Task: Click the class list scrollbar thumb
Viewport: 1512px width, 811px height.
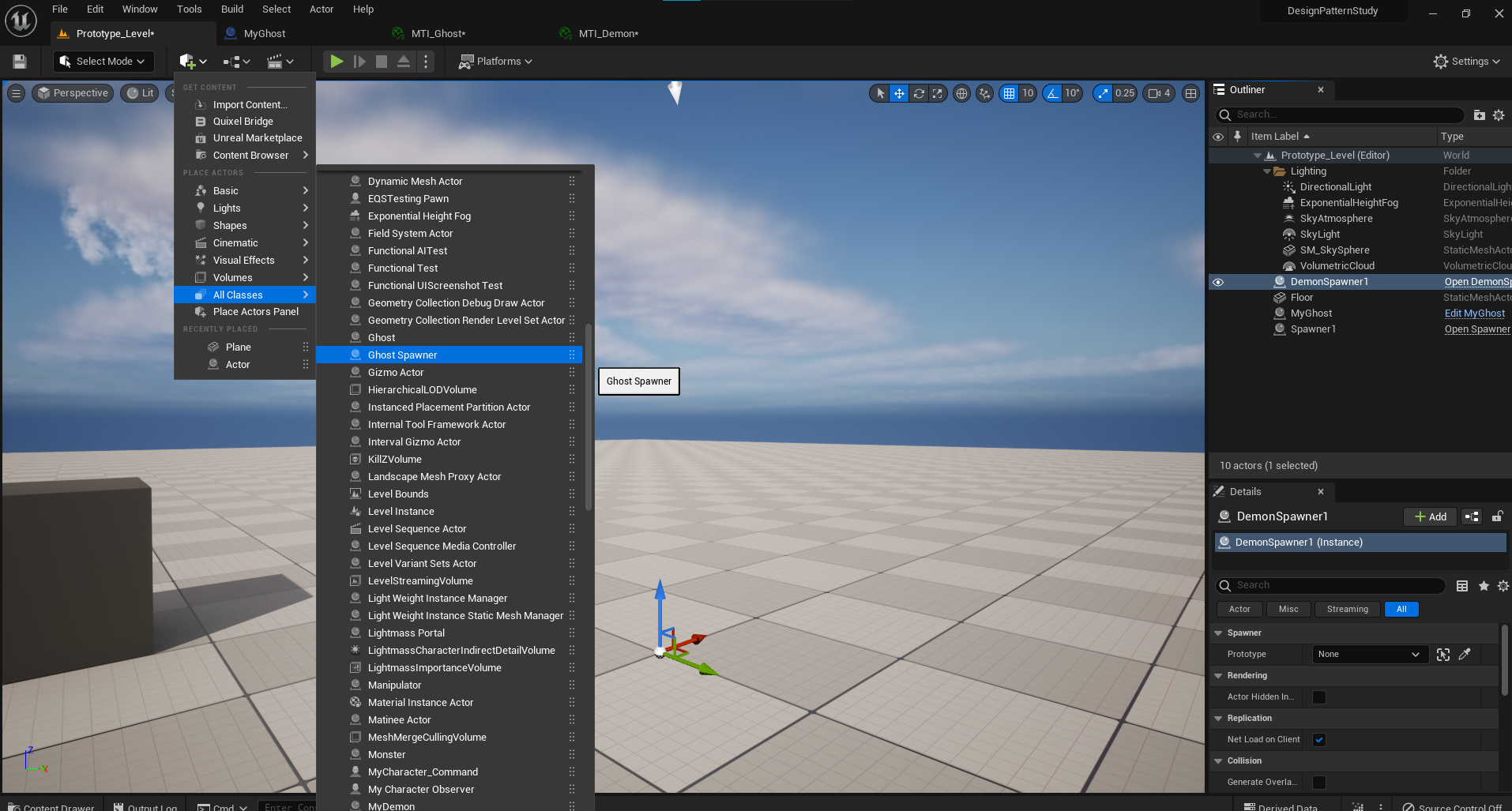Action: tap(588, 417)
